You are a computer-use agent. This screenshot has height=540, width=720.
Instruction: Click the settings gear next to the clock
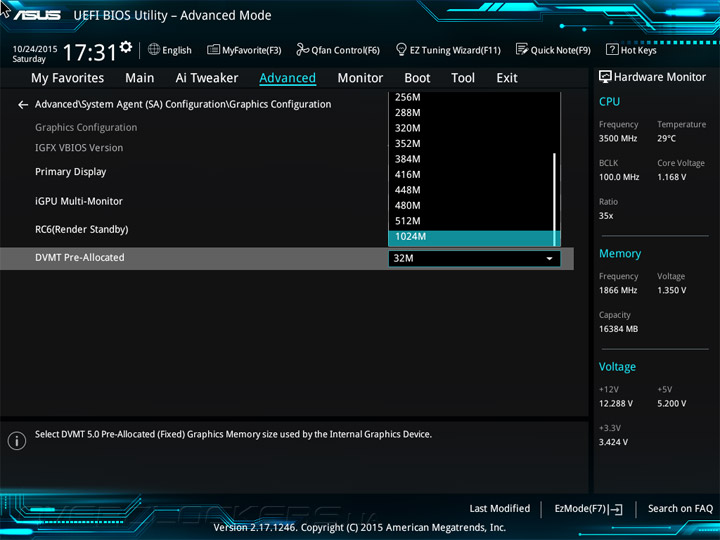[x=125, y=47]
